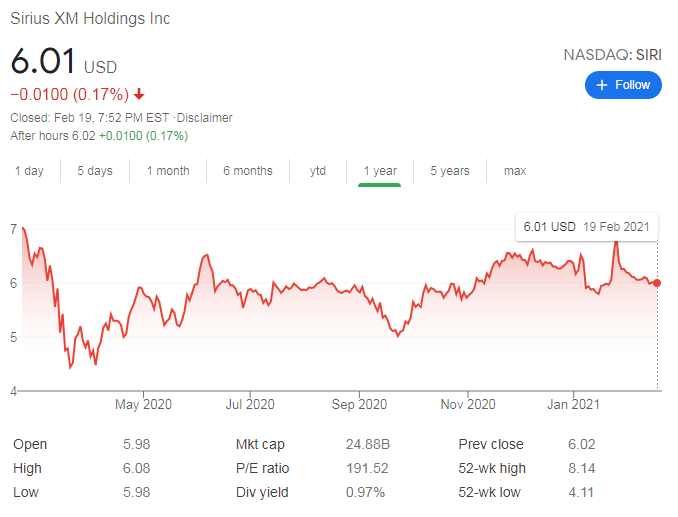678x517 pixels.
Task: Click the y-axis label 5
Action: pyautogui.click(x=14, y=337)
